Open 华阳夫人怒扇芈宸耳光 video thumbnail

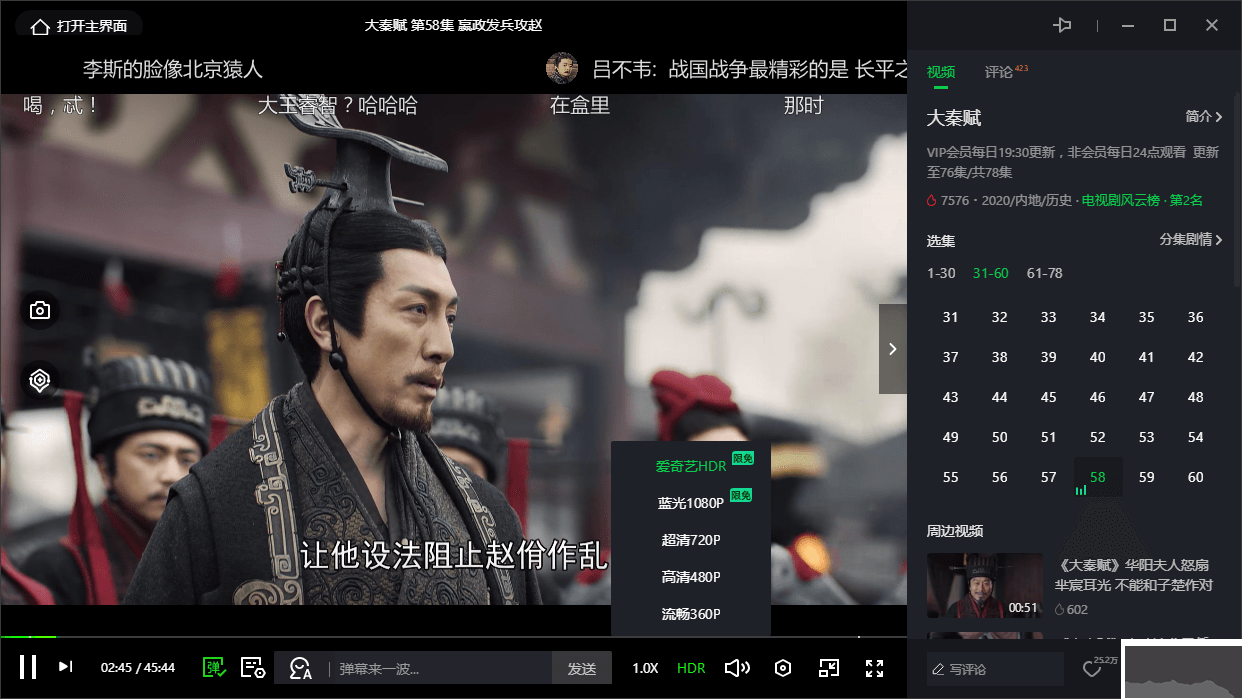(x=985, y=585)
